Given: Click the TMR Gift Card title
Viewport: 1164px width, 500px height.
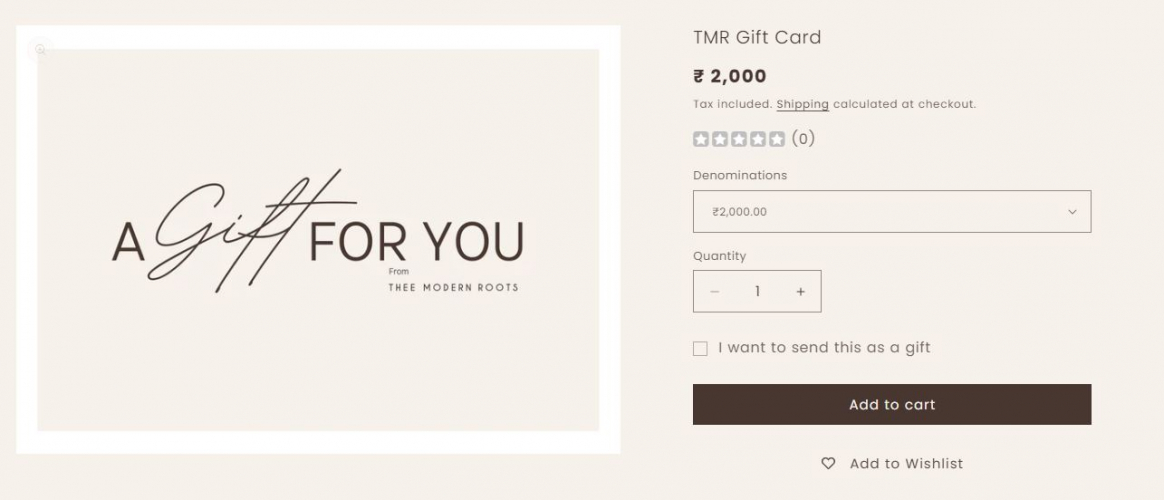Looking at the screenshot, I should click(x=757, y=37).
